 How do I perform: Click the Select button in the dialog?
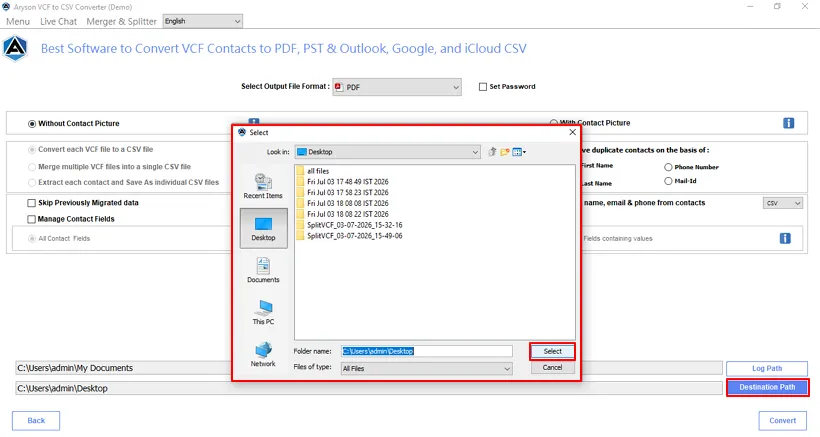pyautogui.click(x=552, y=351)
